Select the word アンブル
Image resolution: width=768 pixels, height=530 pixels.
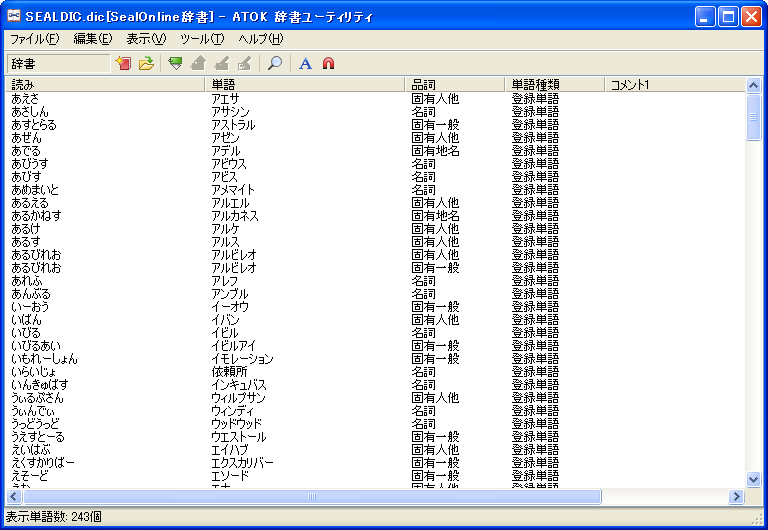(230, 293)
